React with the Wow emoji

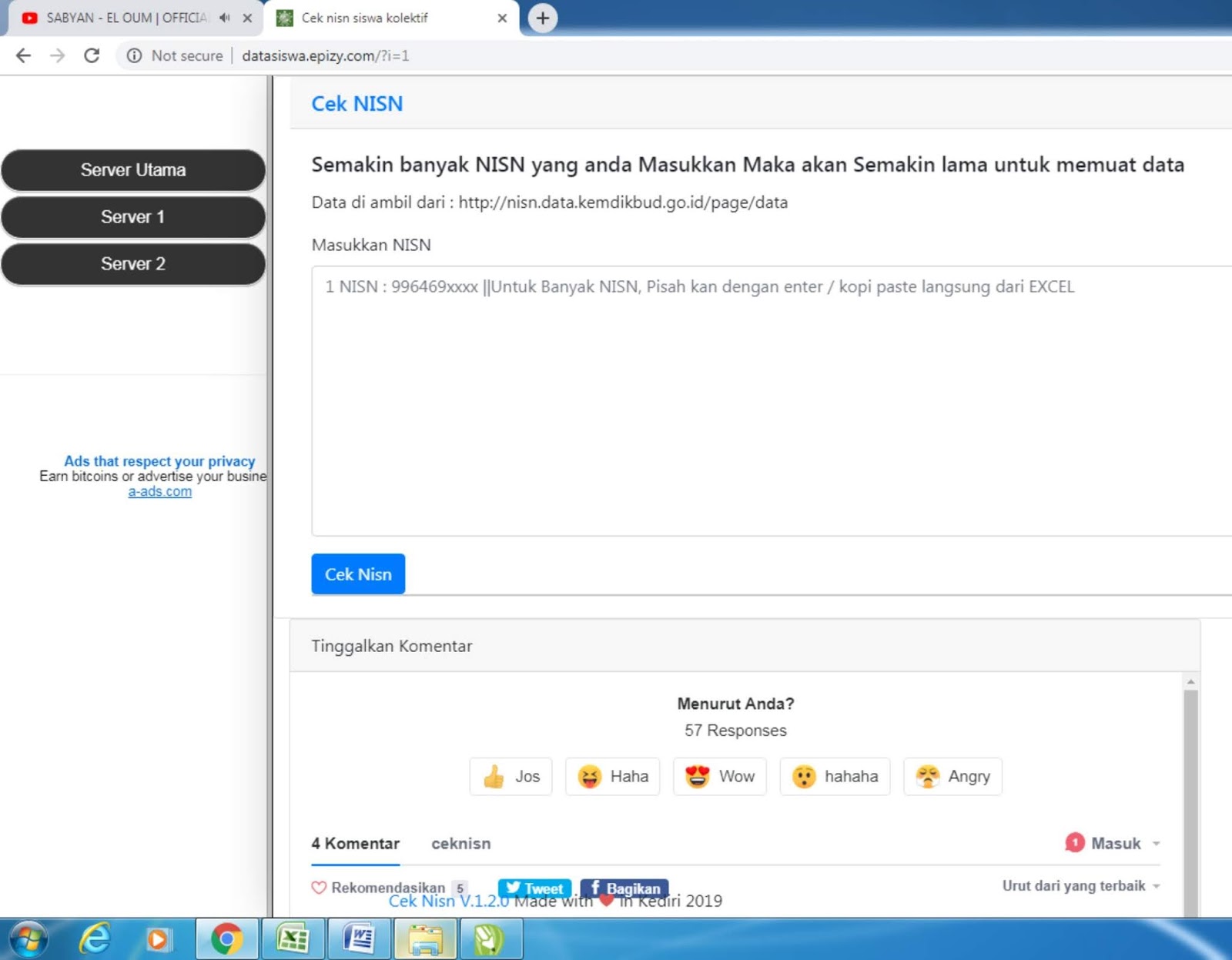(718, 776)
